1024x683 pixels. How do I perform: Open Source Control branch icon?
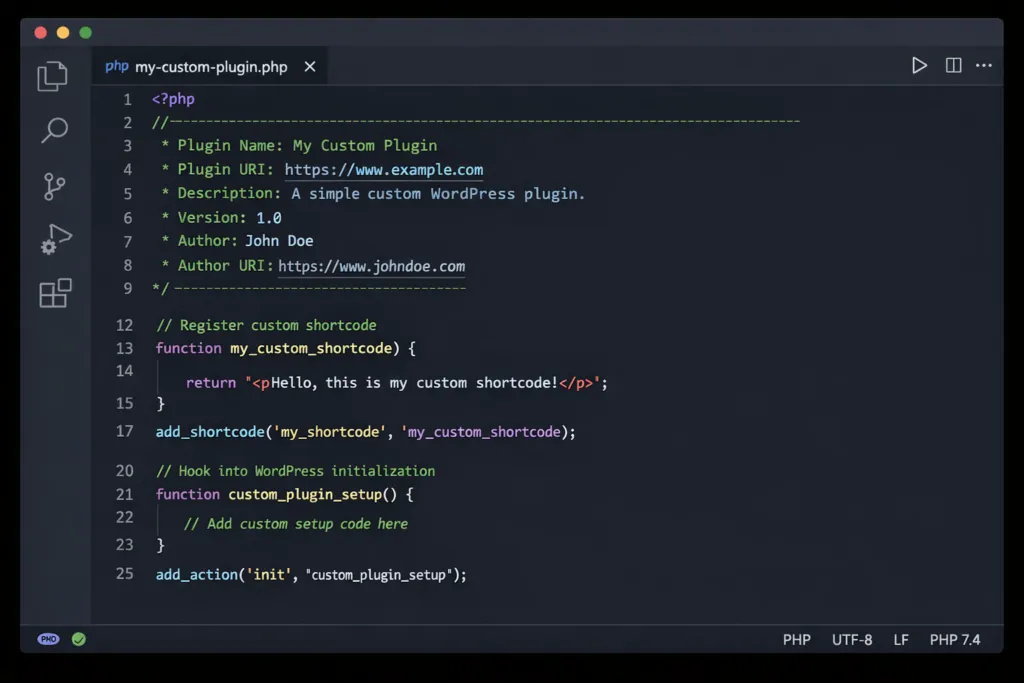tap(54, 186)
